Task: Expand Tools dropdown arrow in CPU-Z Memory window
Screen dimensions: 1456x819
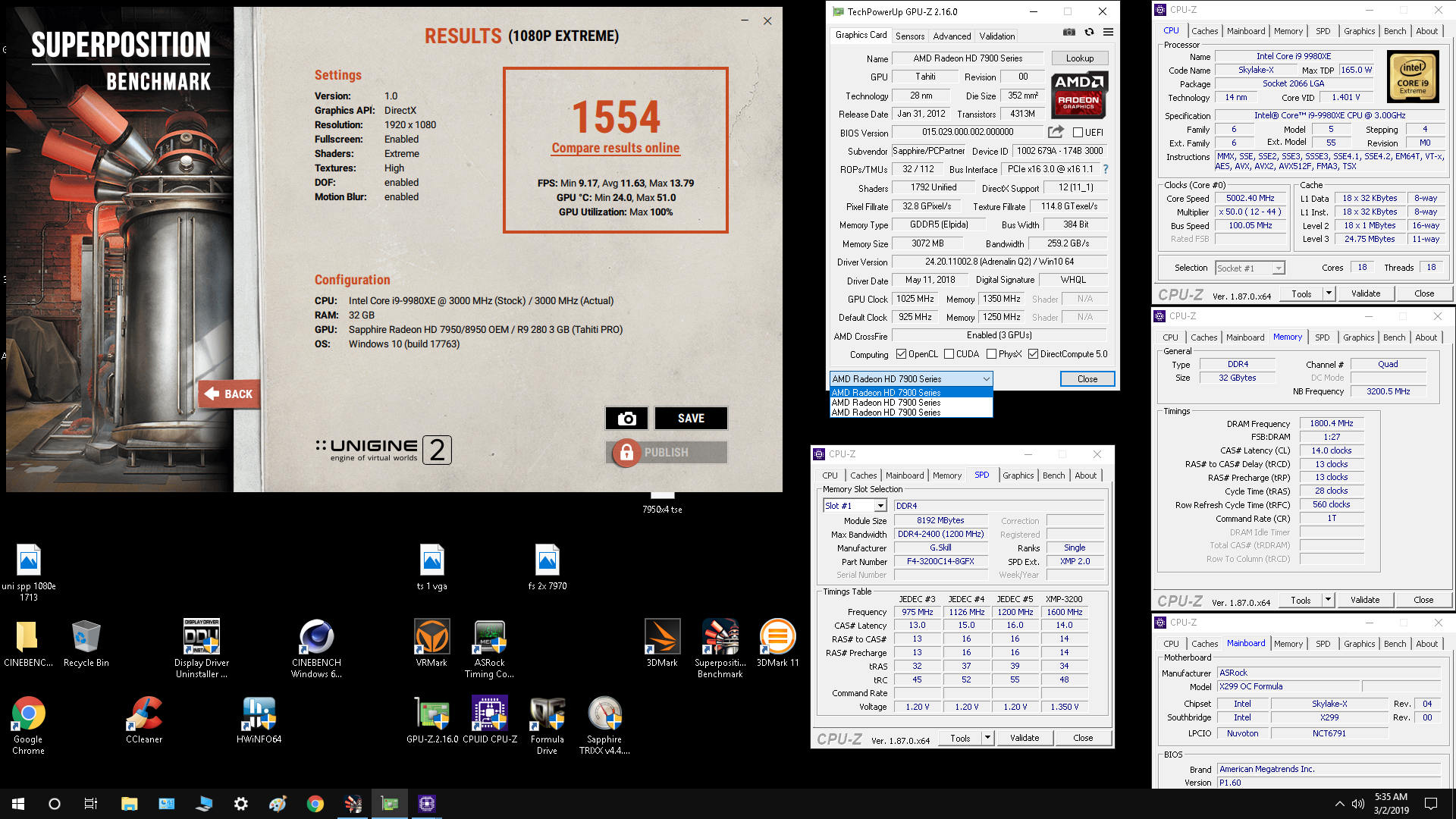Action: tap(1328, 600)
